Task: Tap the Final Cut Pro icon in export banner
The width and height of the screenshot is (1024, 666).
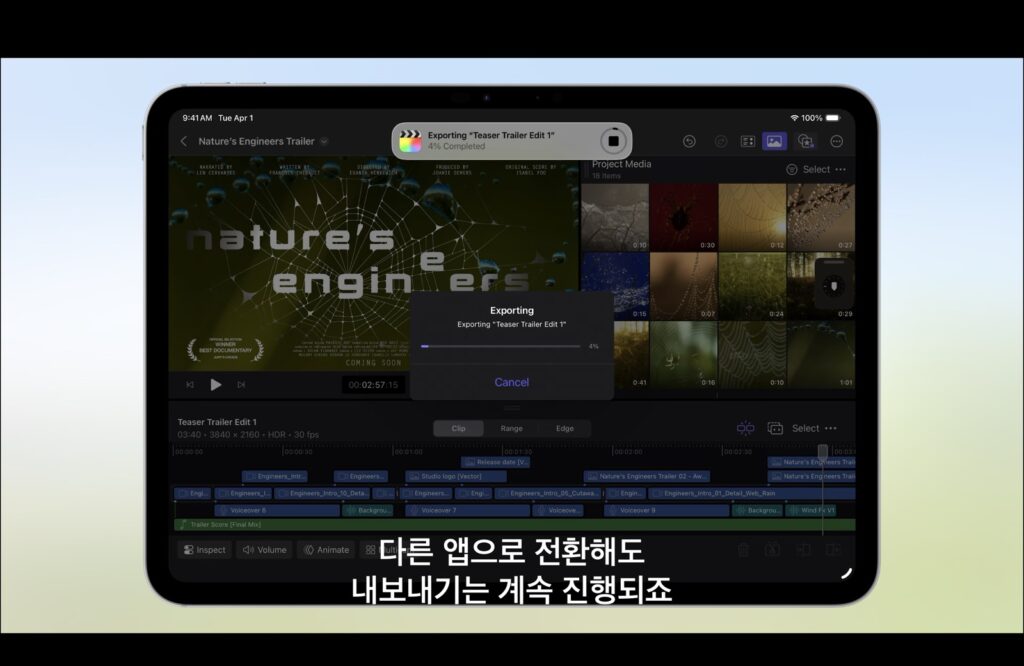Action: coord(410,140)
